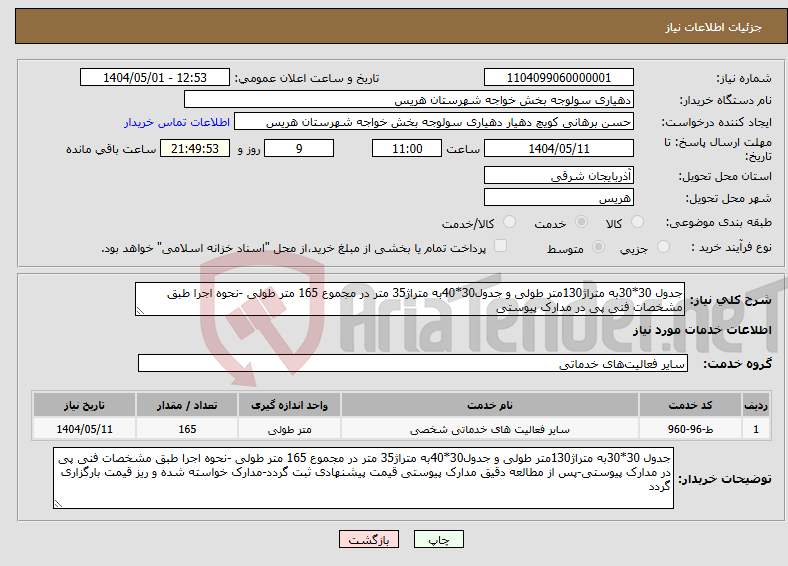This screenshot has height=566, width=788.
Task: Click the شماره نیاز field 1104099060000001
Action: click(558, 78)
